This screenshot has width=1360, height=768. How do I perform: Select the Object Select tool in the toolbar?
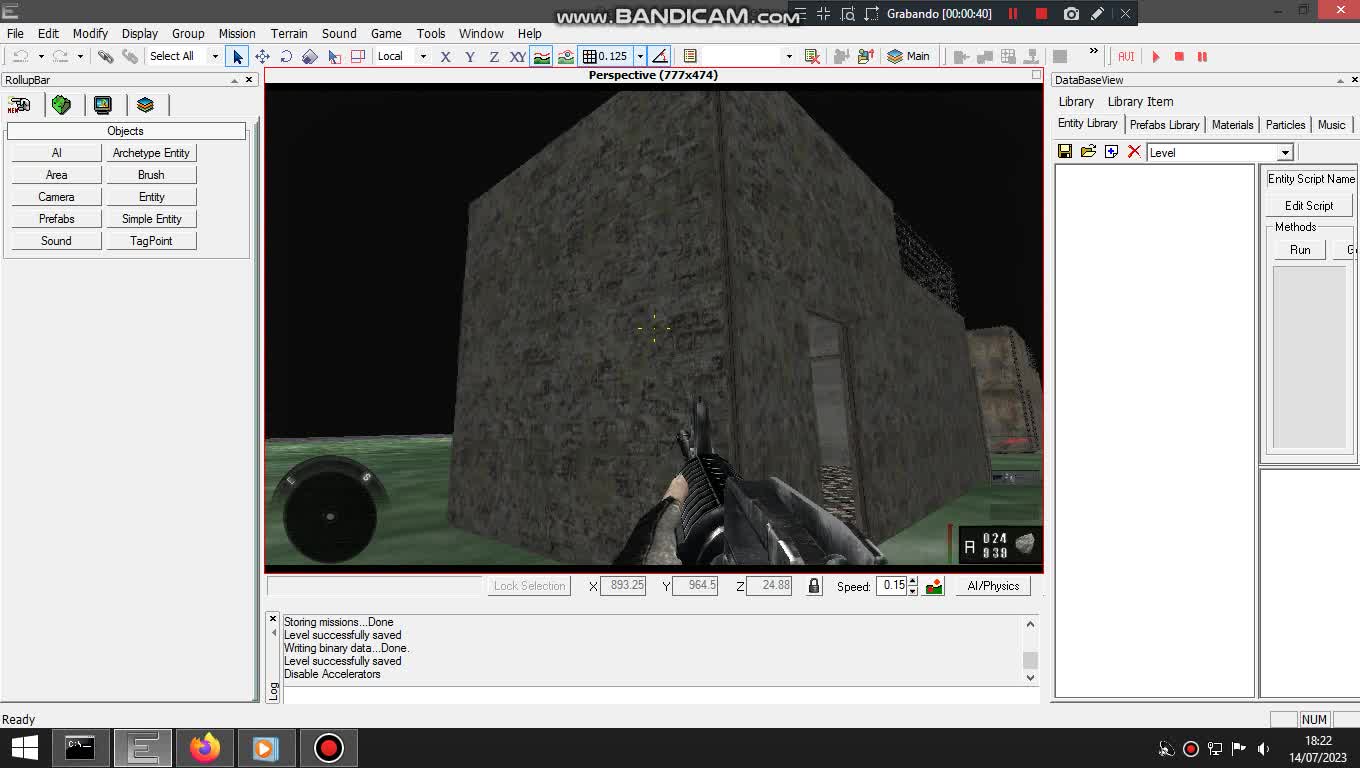(x=237, y=56)
